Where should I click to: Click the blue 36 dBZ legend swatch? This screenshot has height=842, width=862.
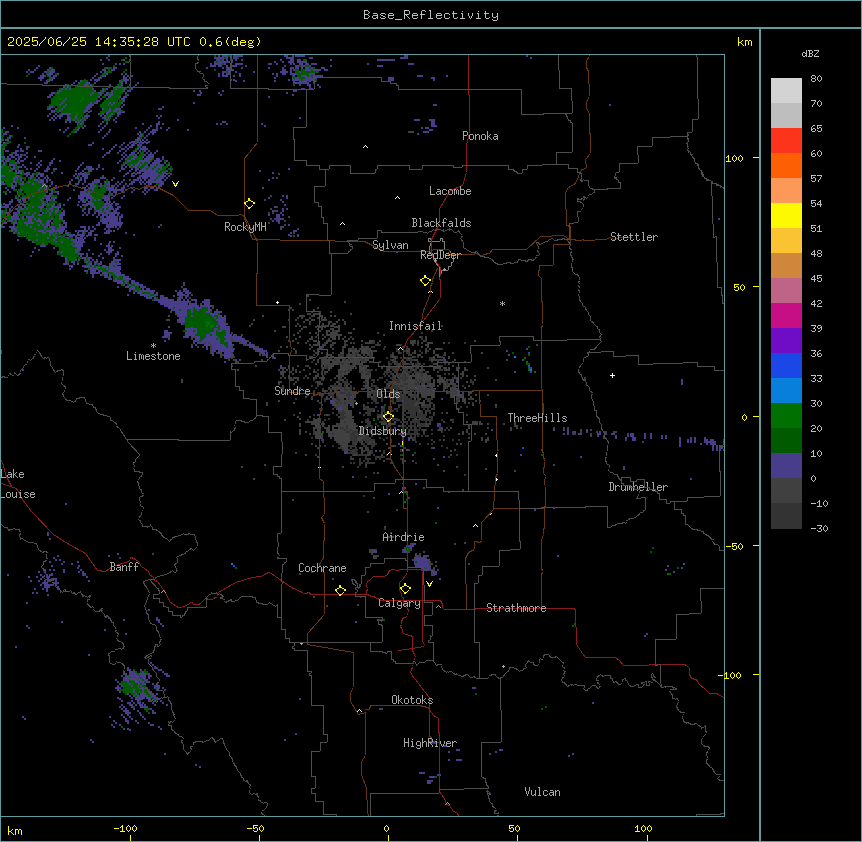786,365
